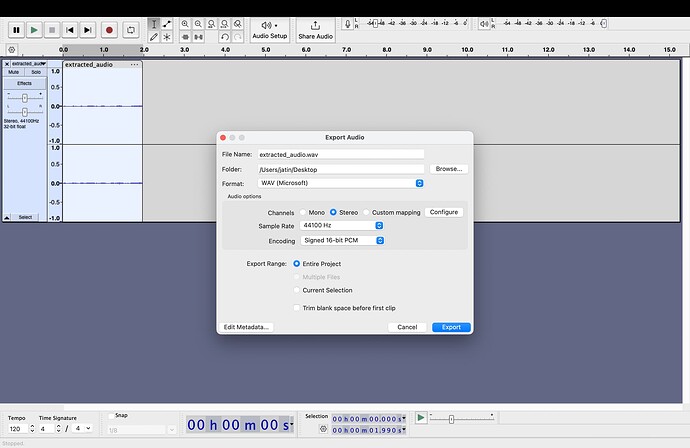
Task: Click Play-at-speed green button
Action: pyautogui.click(x=421, y=417)
